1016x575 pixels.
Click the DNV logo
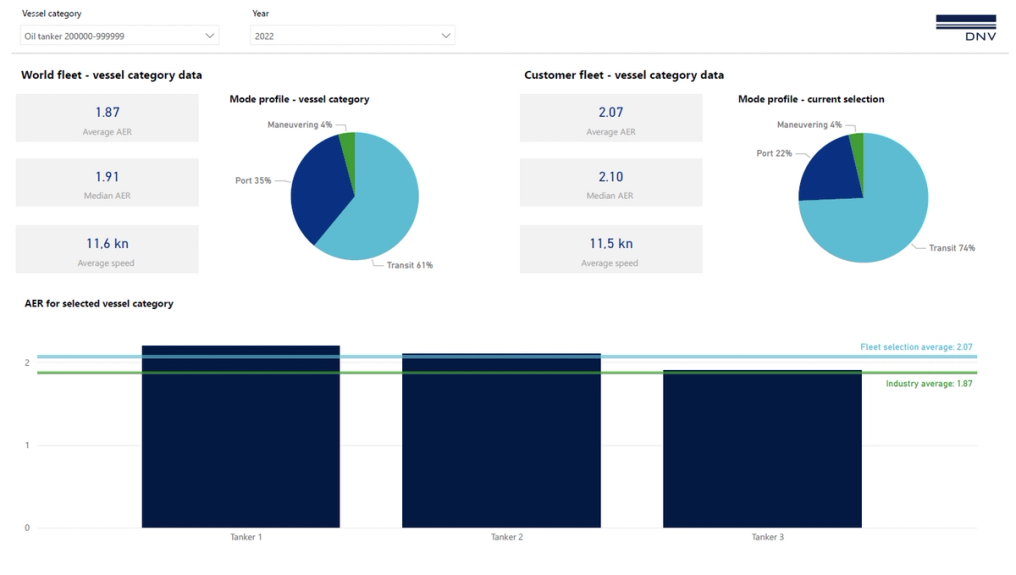coord(965,28)
